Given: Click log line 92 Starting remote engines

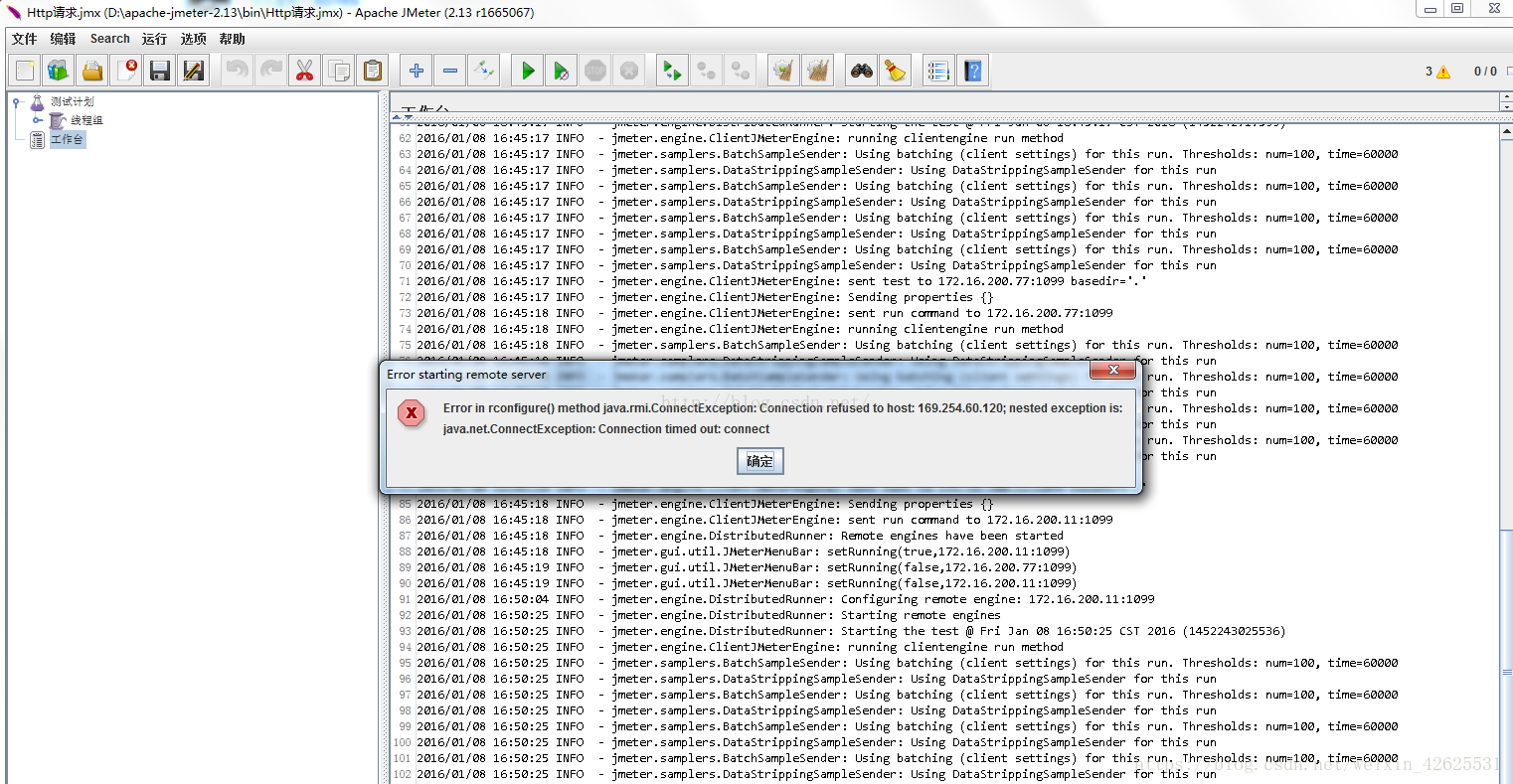Looking at the screenshot, I should point(709,615).
